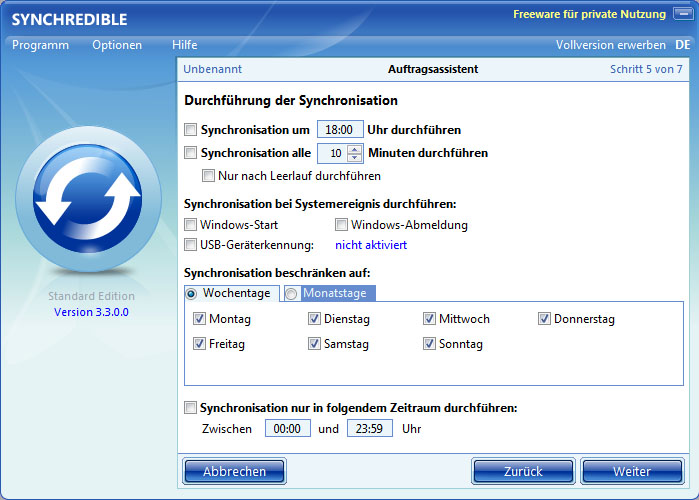The image size is (699, 500).
Task: Uncheck Montag weekday
Action: (x=199, y=319)
